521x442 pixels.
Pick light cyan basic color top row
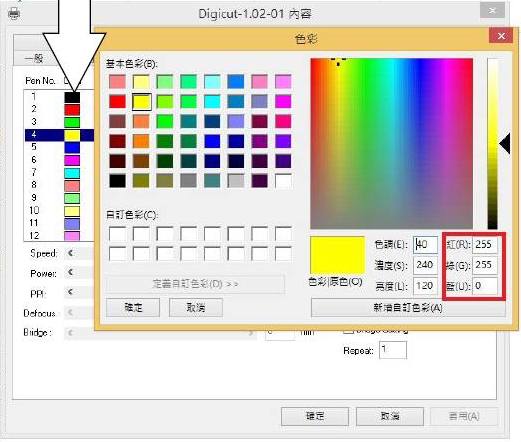pyautogui.click(x=212, y=82)
